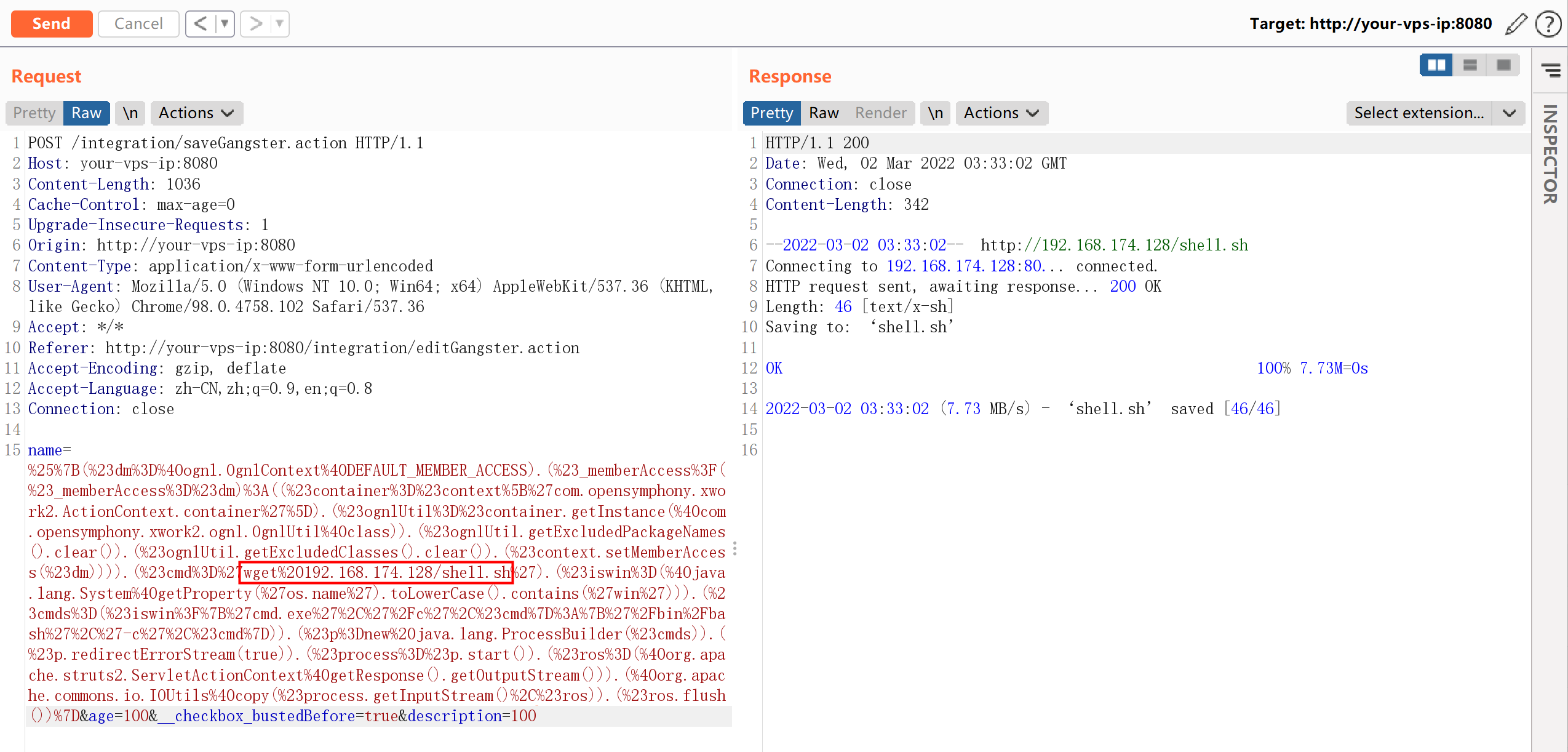Click the Cancel button
The image size is (1568, 752).
point(138,24)
